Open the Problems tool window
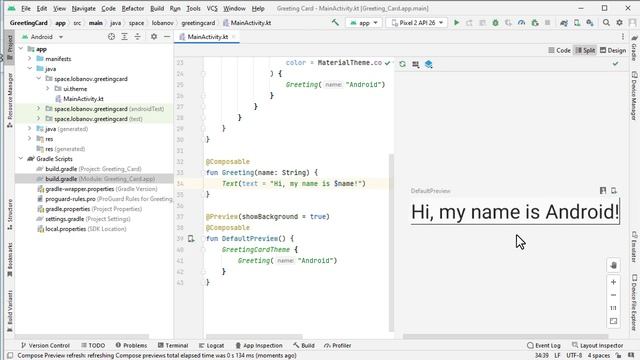 click(x=131, y=345)
